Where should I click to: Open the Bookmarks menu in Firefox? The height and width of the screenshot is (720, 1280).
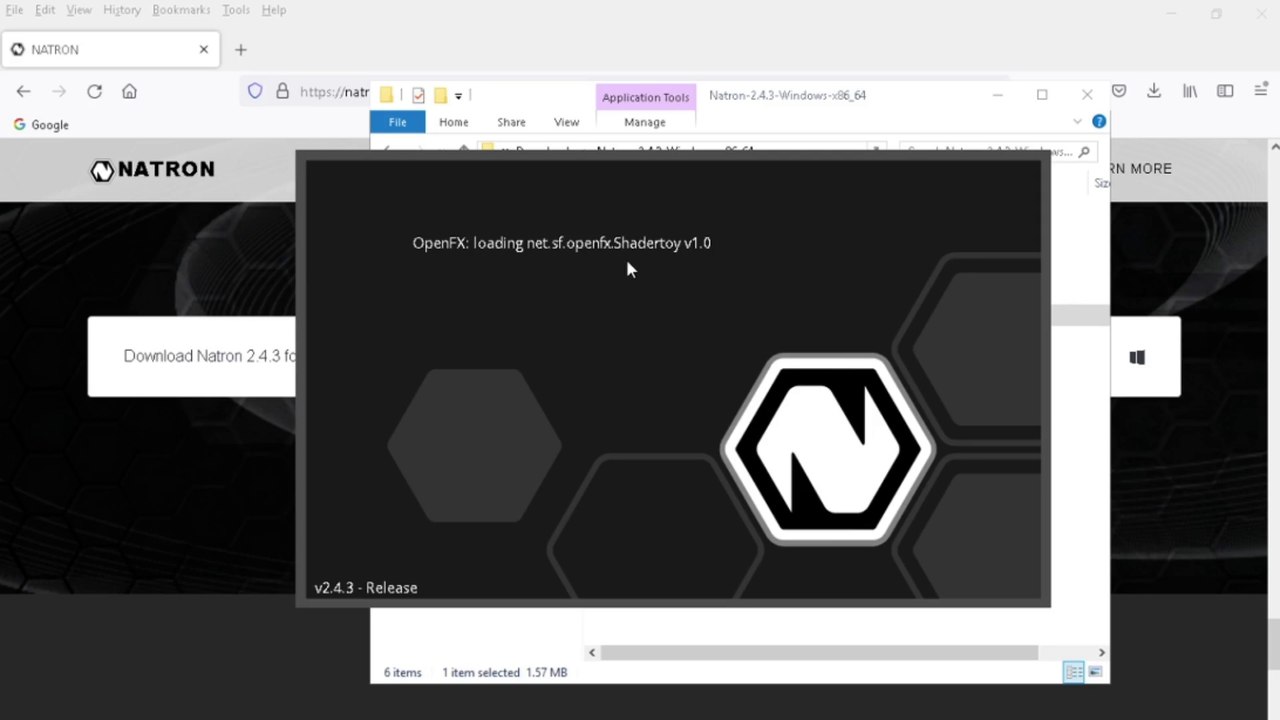pos(181,10)
